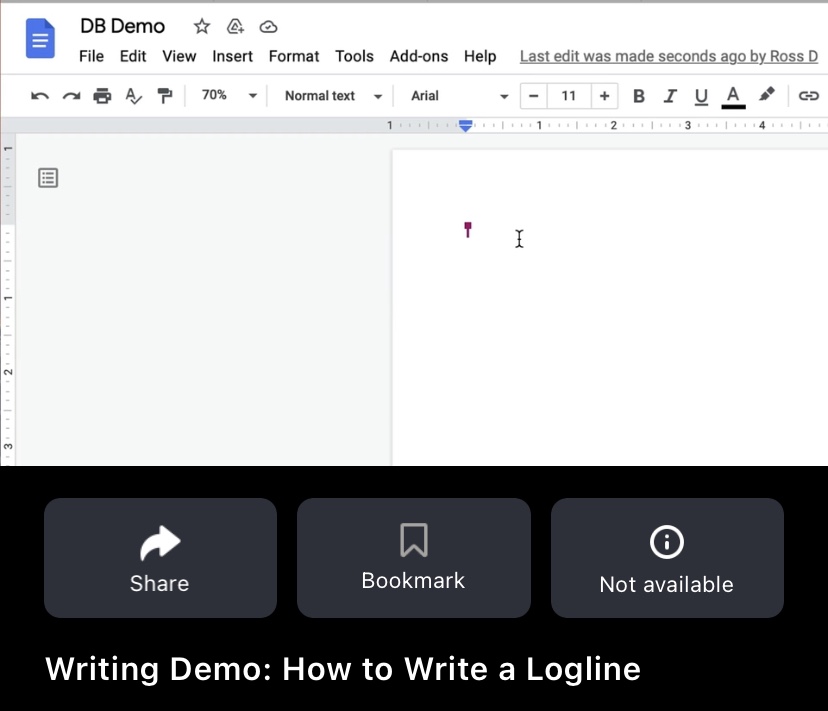This screenshot has height=711, width=828.
Task: Select the Paint format roller icon
Action: tap(164, 96)
